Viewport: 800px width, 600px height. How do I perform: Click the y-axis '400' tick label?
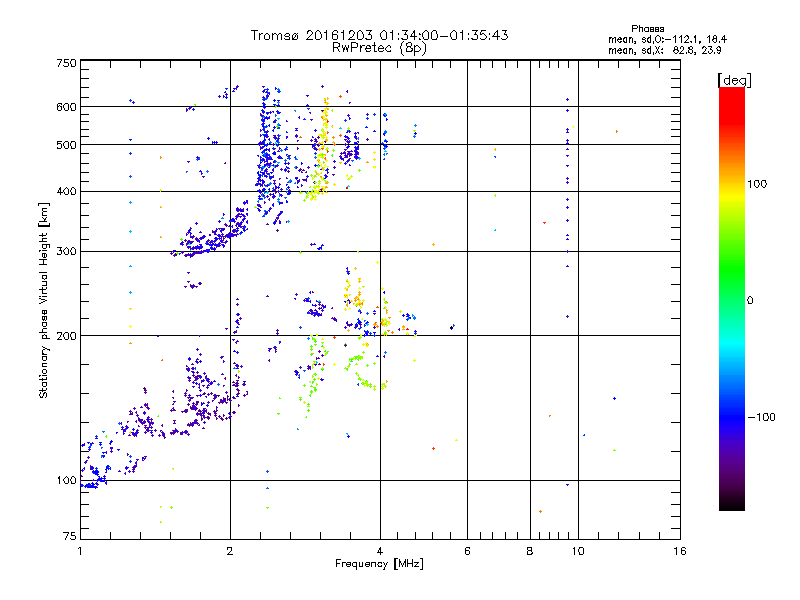(x=66, y=191)
